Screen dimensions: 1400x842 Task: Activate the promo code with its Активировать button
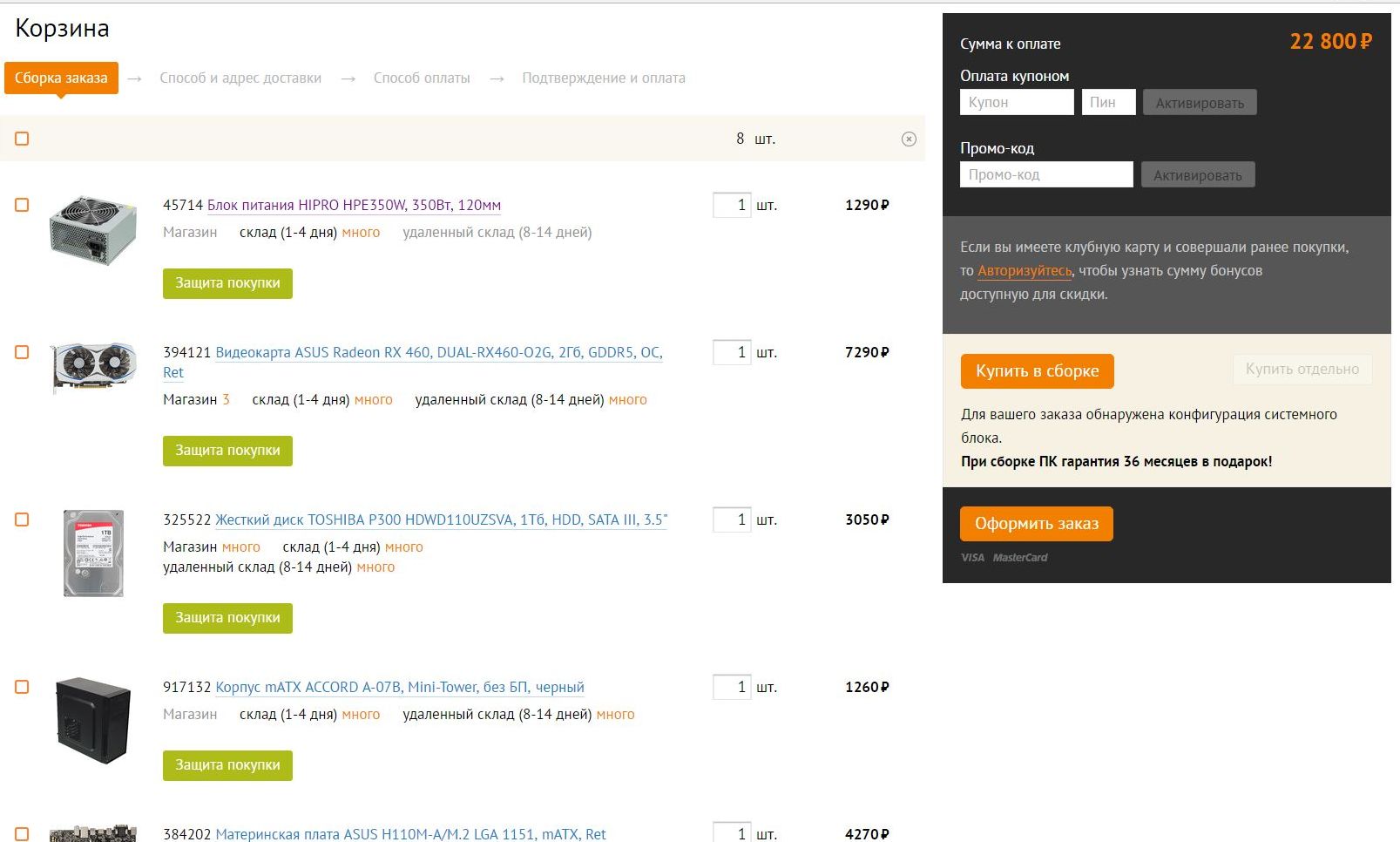pos(1198,175)
